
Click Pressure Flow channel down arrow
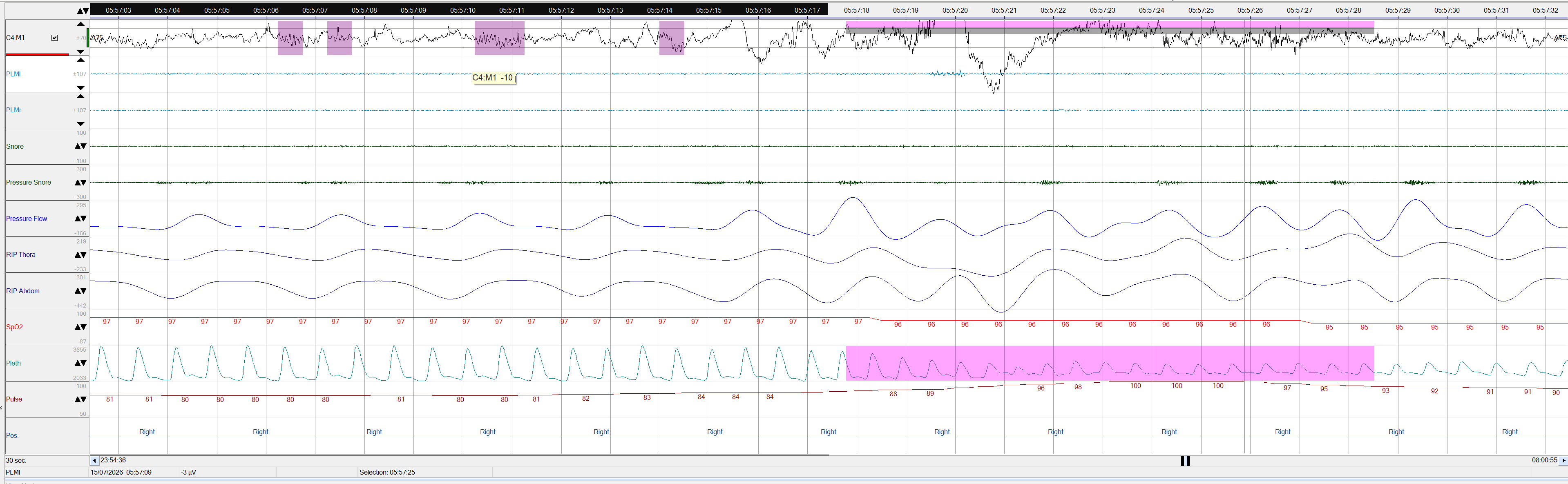tap(83, 219)
